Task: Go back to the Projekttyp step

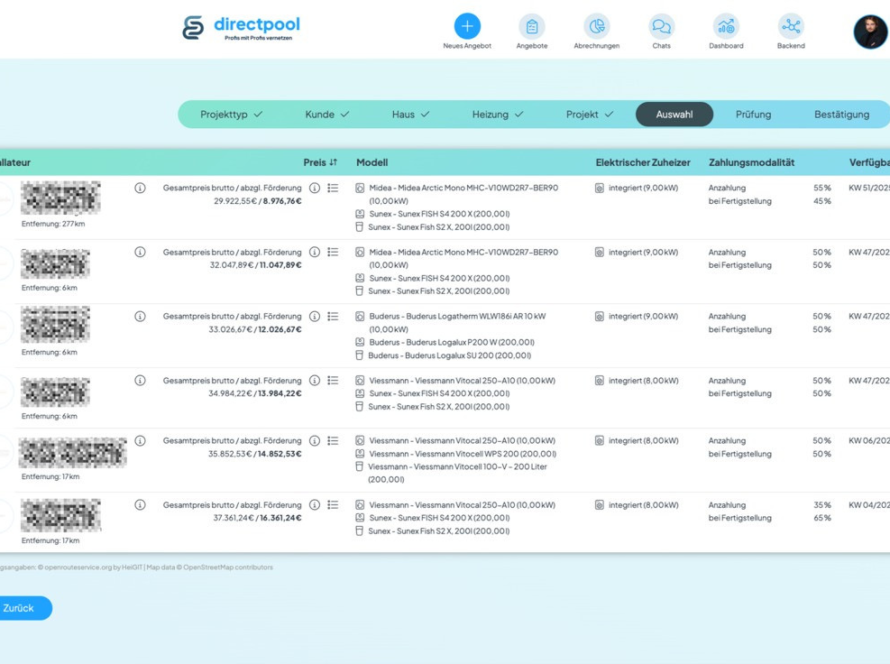Action: tap(231, 114)
